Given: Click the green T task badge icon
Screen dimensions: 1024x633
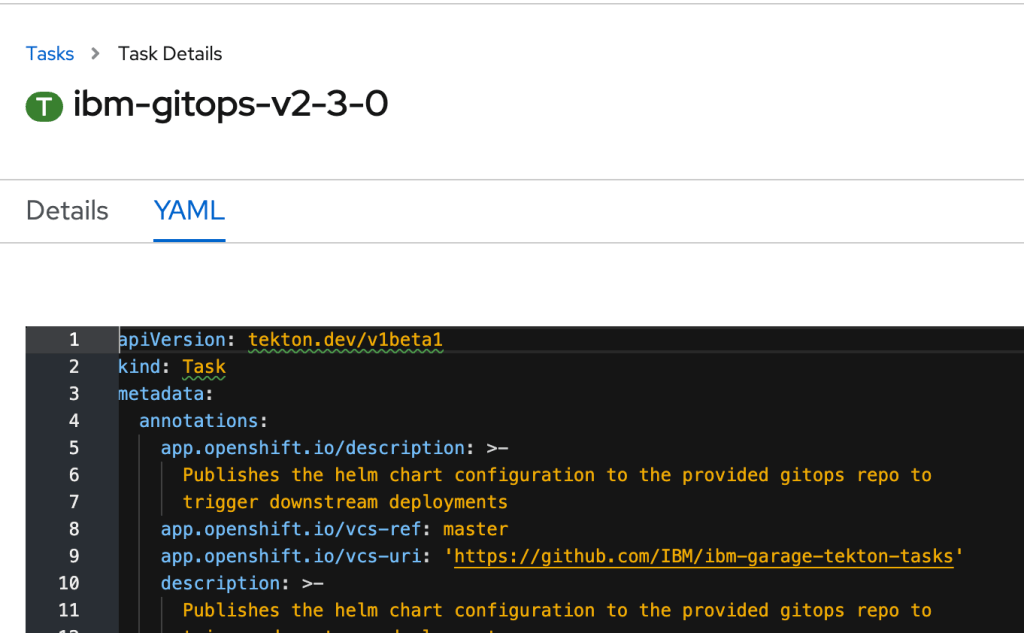Looking at the screenshot, I should (x=44, y=106).
